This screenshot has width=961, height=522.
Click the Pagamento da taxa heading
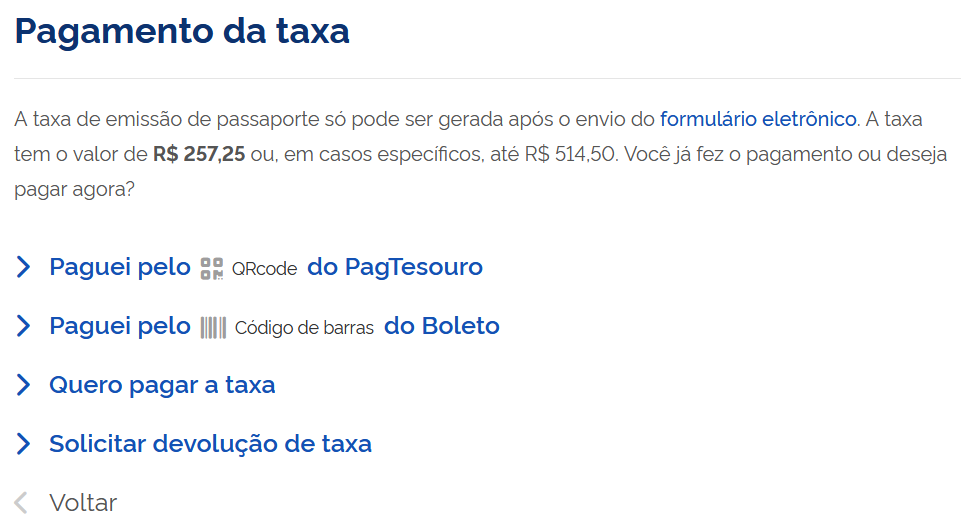(x=182, y=31)
